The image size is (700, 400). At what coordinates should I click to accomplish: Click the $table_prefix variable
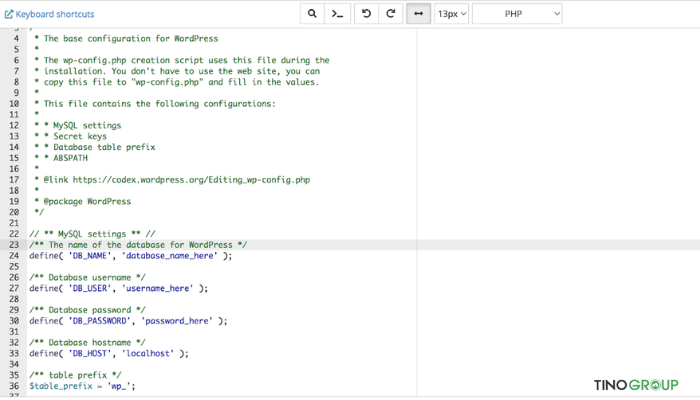(x=61, y=386)
